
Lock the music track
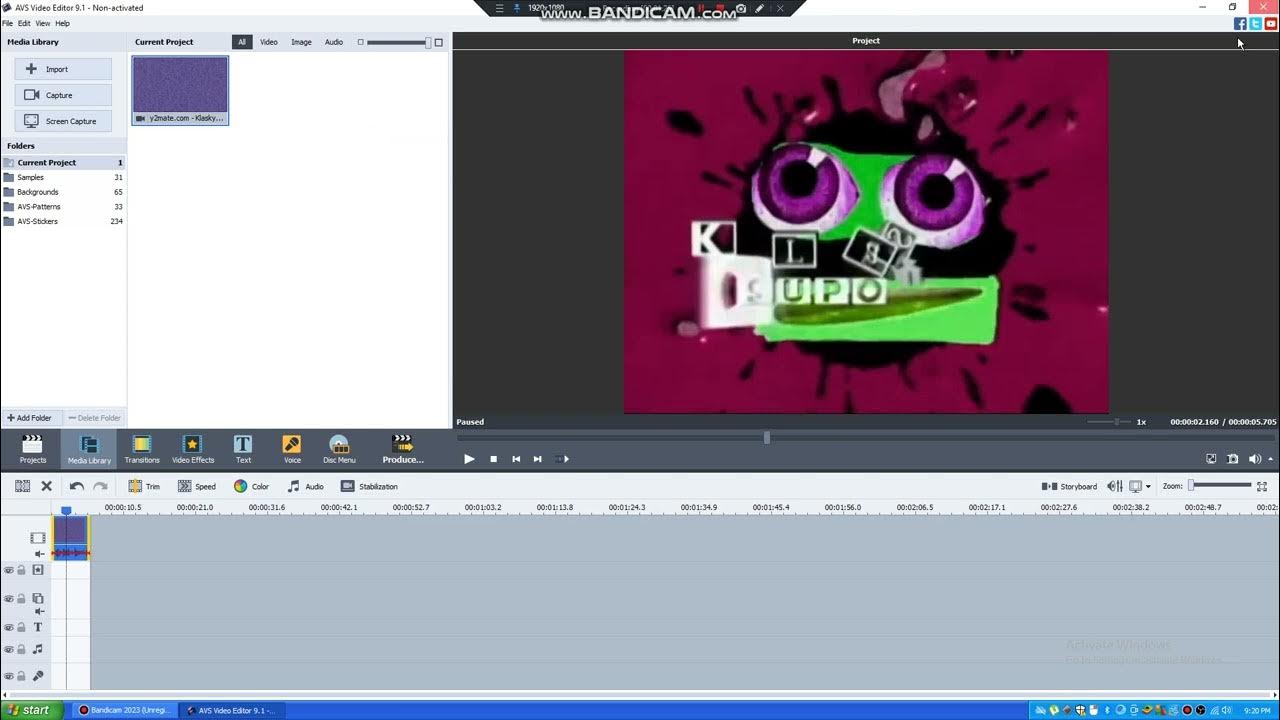21,650
